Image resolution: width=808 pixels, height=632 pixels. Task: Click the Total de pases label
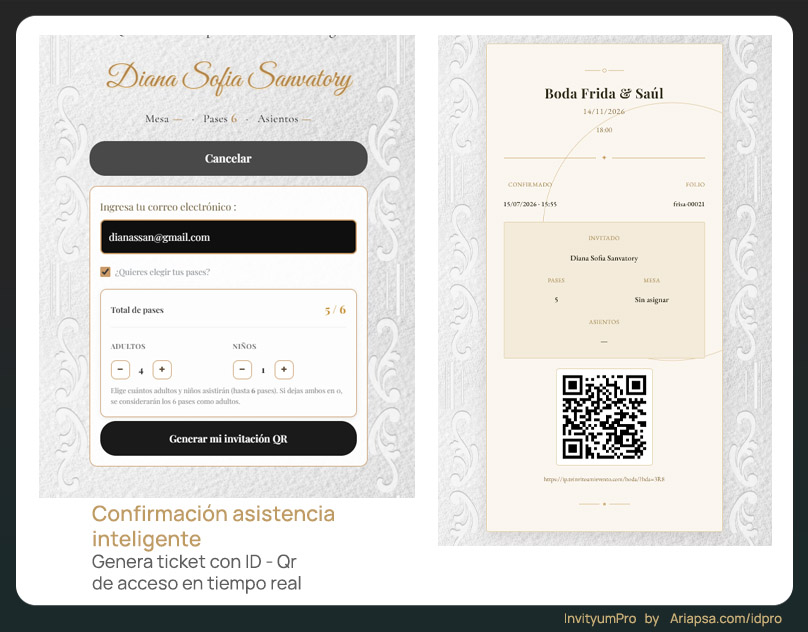click(137, 310)
